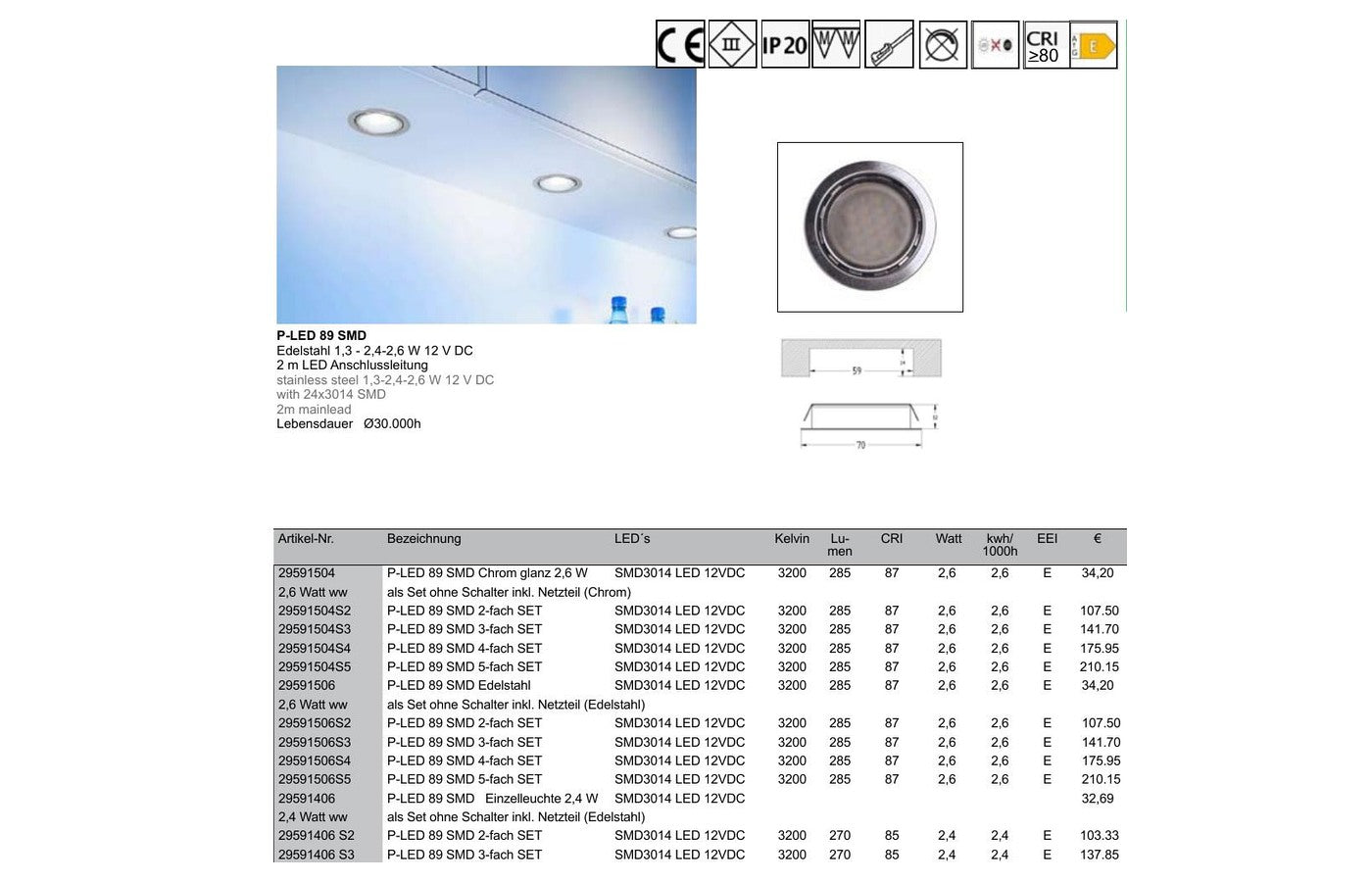
Task: Click the icon left of CRI ≥80
Action: click(995, 45)
